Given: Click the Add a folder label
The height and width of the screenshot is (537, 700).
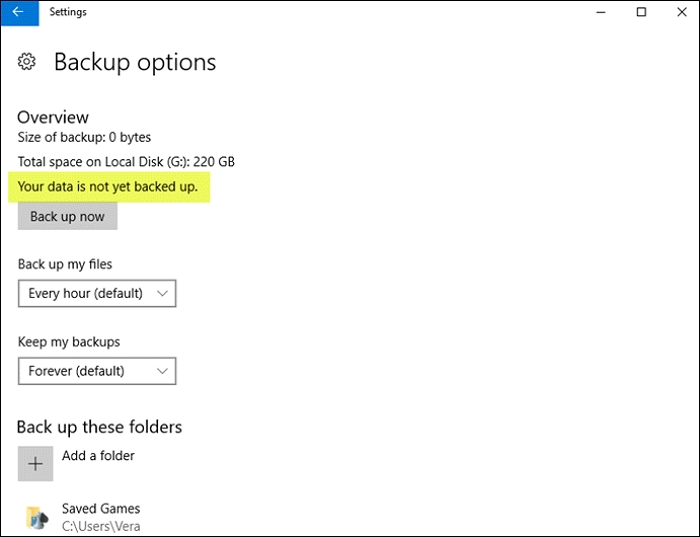Looking at the screenshot, I should click(98, 456).
